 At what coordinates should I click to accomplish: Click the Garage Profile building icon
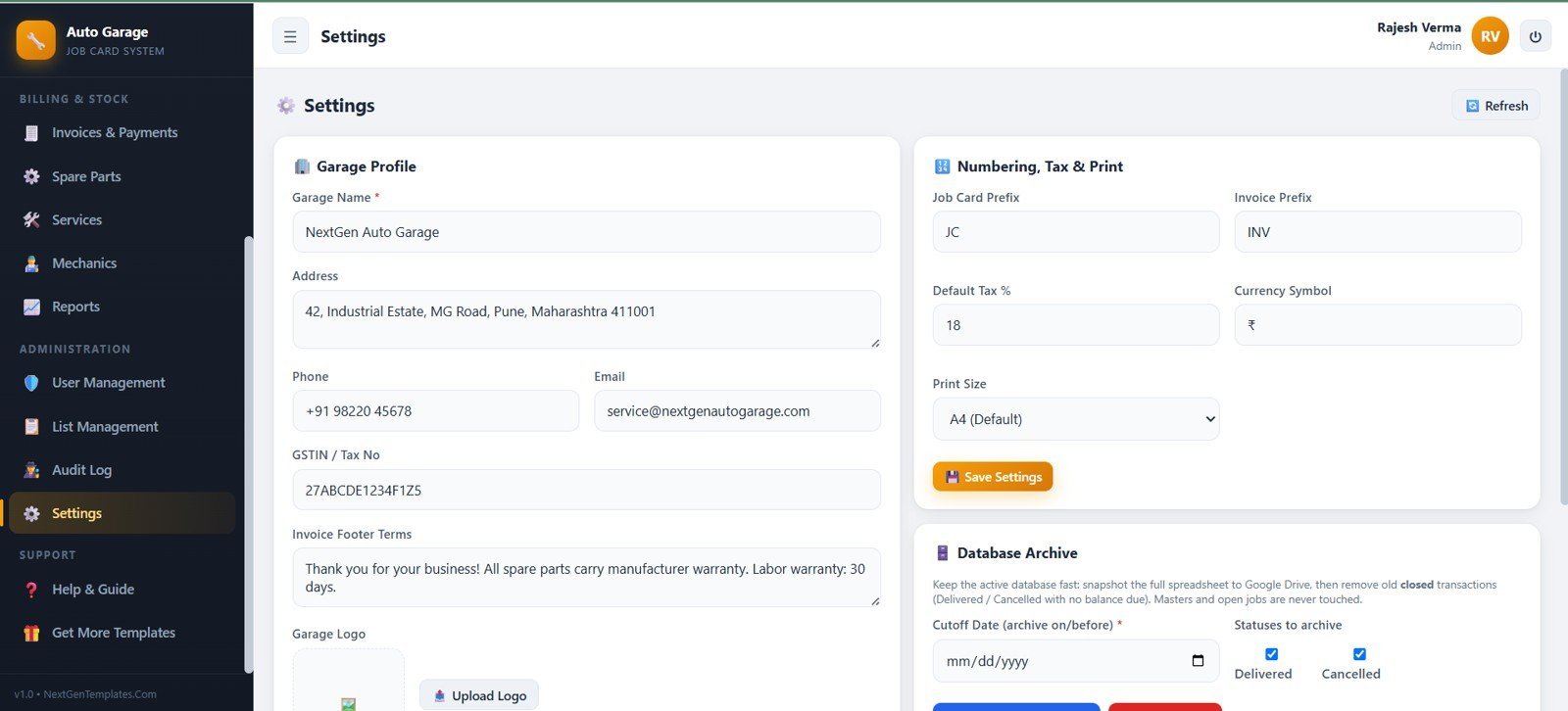pos(302,166)
